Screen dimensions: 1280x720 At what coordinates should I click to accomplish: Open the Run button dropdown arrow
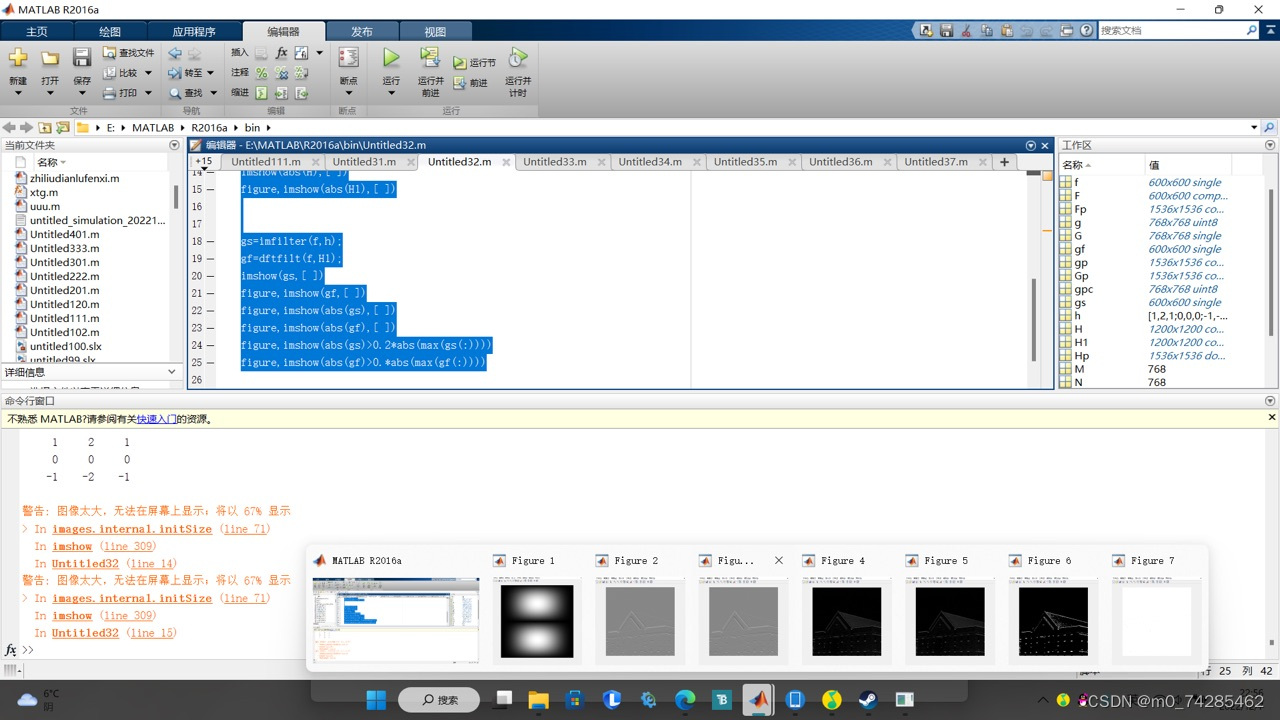pos(390,92)
